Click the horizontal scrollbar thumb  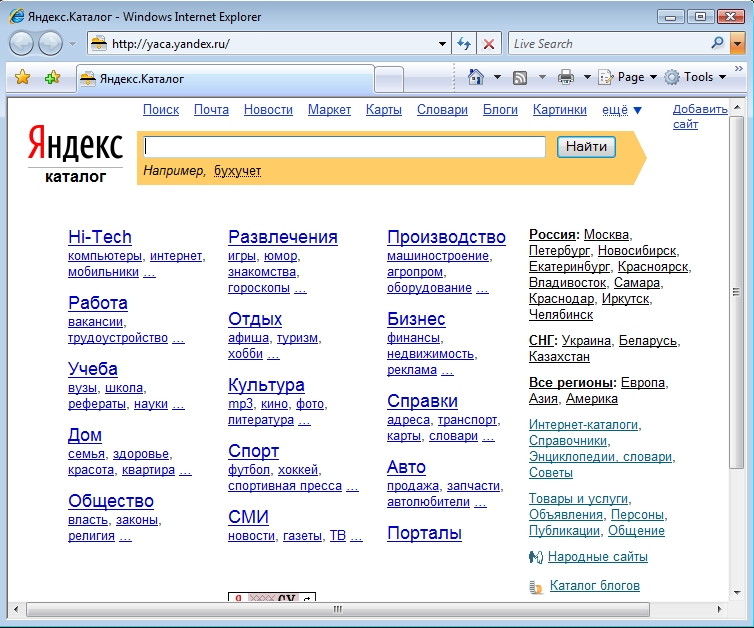coord(338,609)
